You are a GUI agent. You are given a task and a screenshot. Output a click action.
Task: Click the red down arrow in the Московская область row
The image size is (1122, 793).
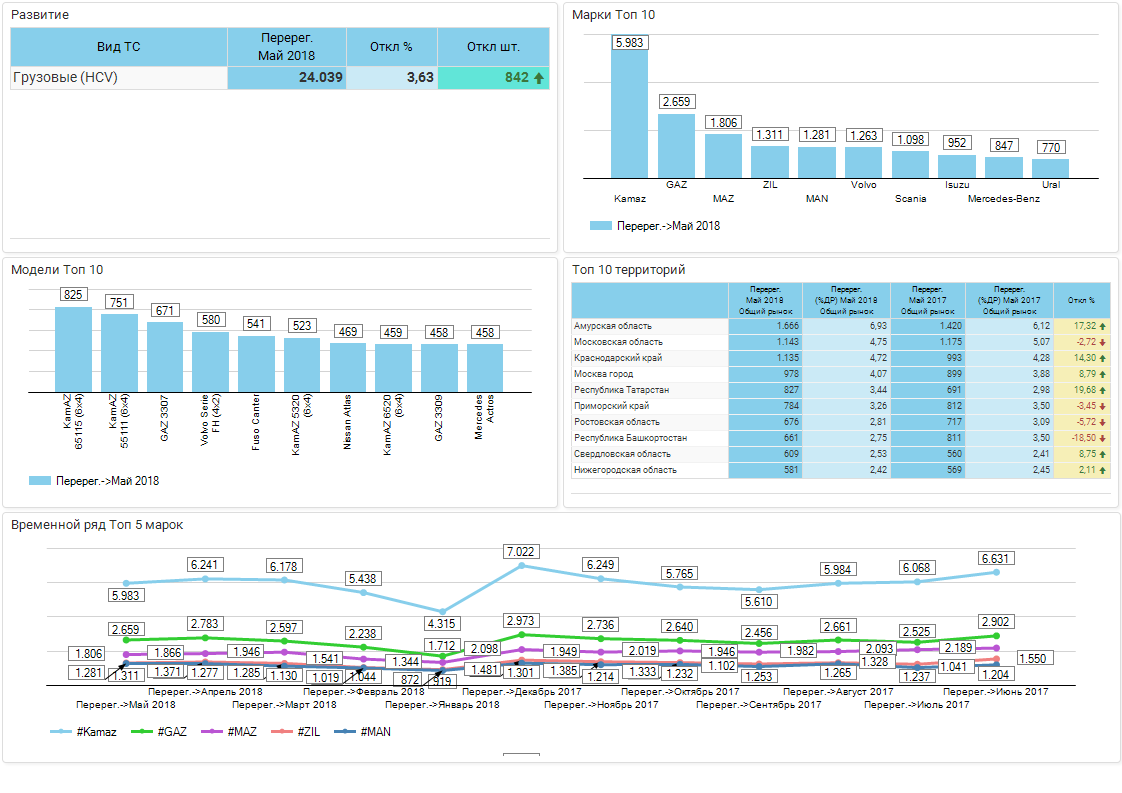click(1103, 342)
